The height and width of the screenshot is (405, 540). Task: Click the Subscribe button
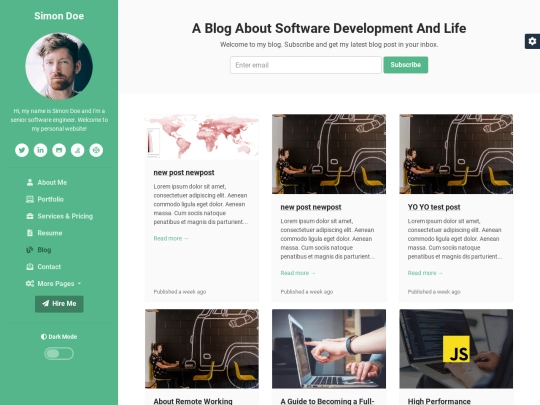point(406,65)
